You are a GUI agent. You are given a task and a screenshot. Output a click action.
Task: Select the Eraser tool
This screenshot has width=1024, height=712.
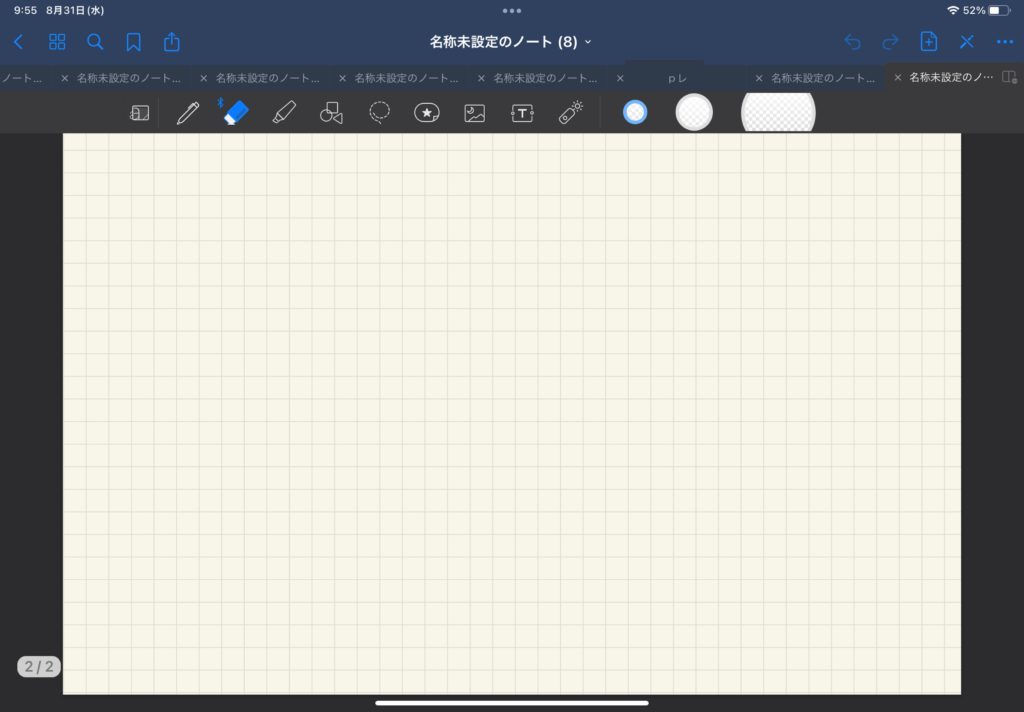[235, 112]
